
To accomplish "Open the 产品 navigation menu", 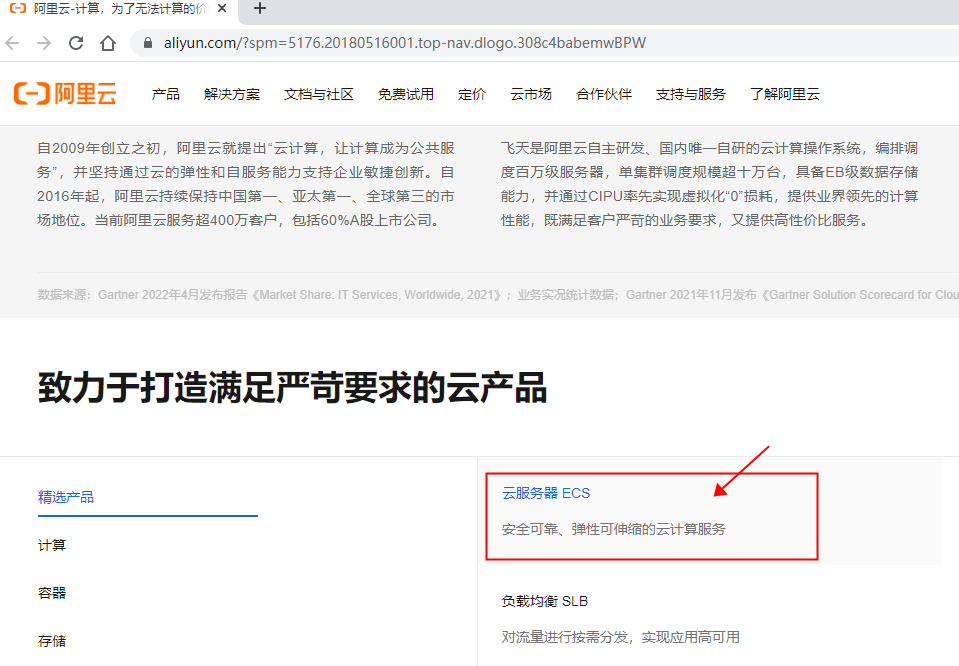I will point(166,94).
